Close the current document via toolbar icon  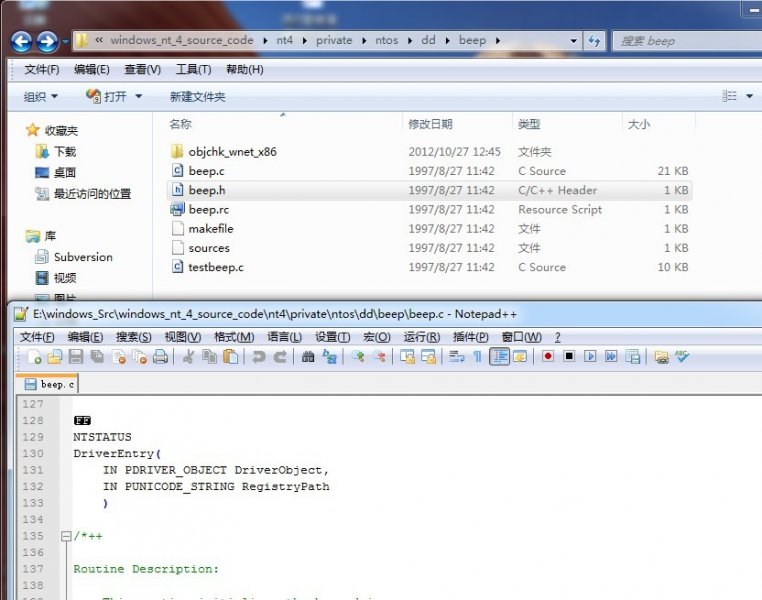pyautogui.click(x=119, y=357)
